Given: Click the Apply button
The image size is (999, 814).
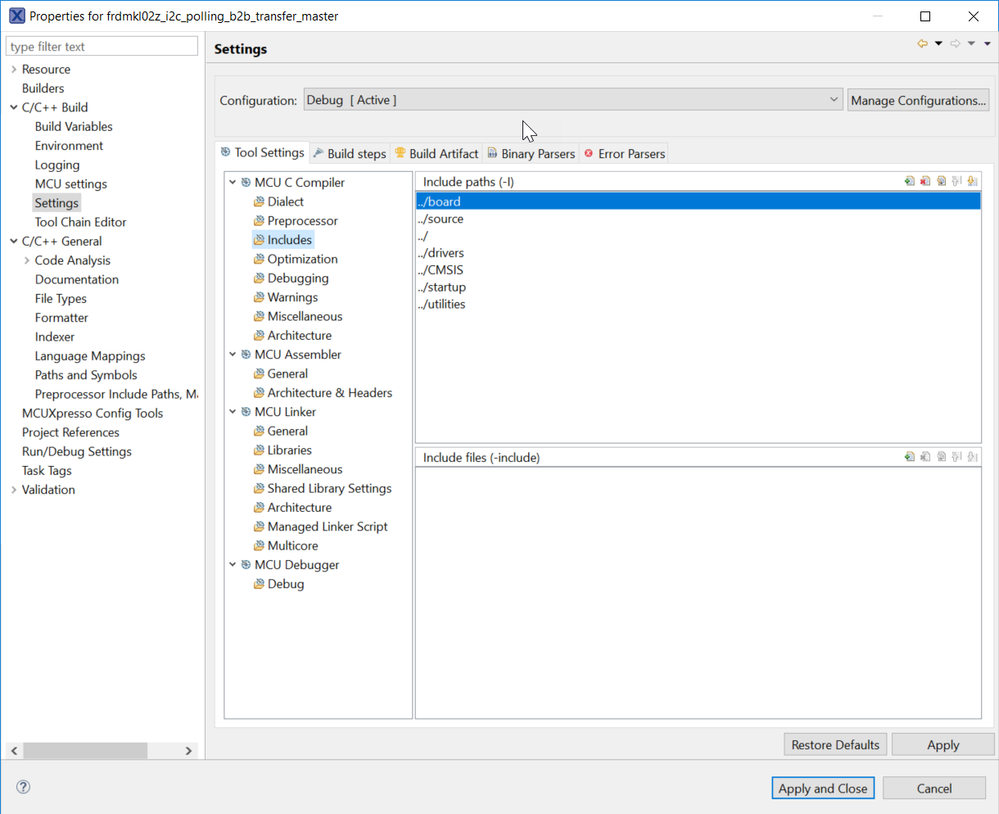Looking at the screenshot, I should coord(943,745).
